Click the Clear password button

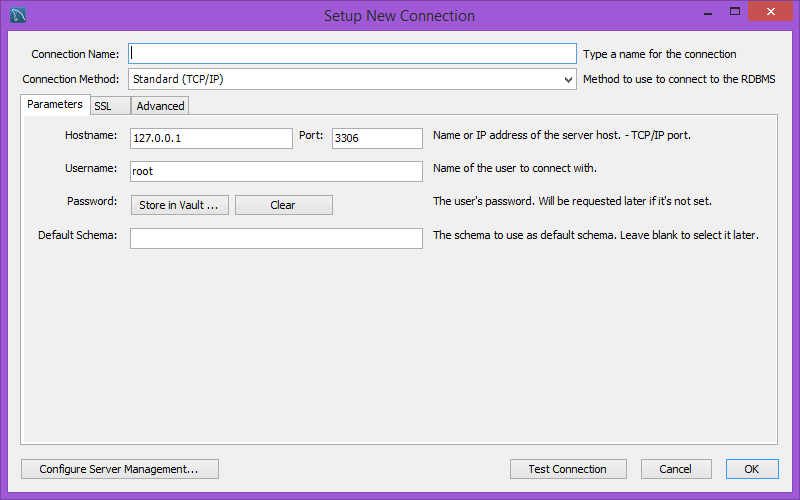284,205
